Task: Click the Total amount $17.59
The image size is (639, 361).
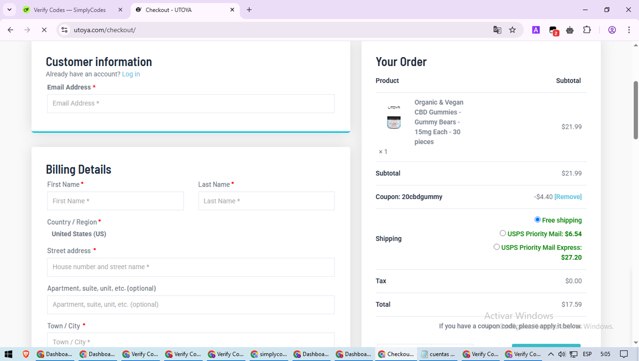Action: pos(571,304)
